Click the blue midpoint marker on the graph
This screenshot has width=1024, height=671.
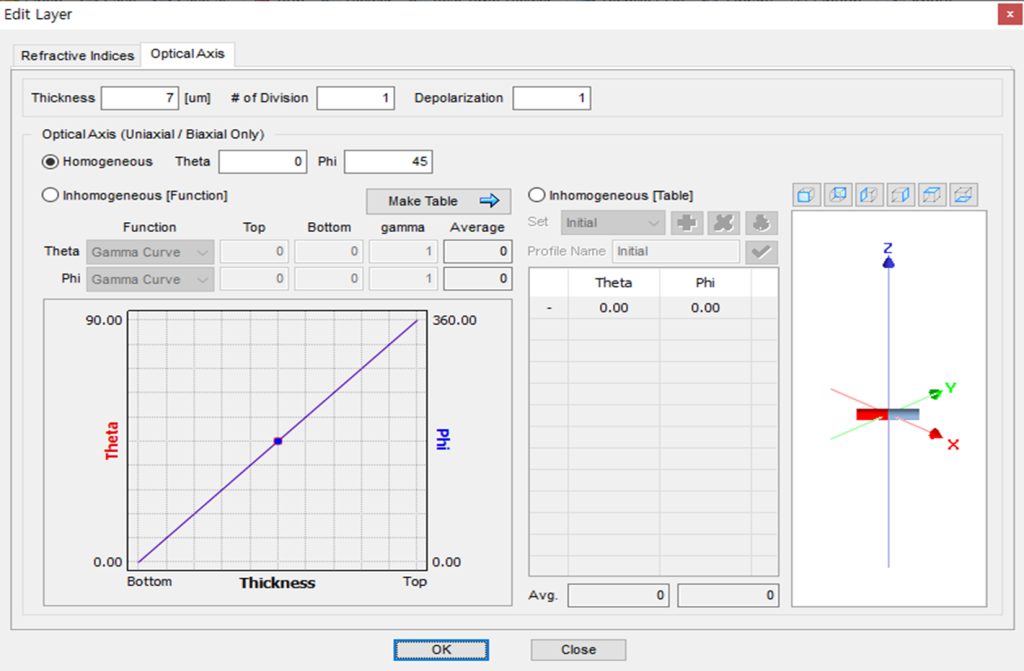point(278,442)
